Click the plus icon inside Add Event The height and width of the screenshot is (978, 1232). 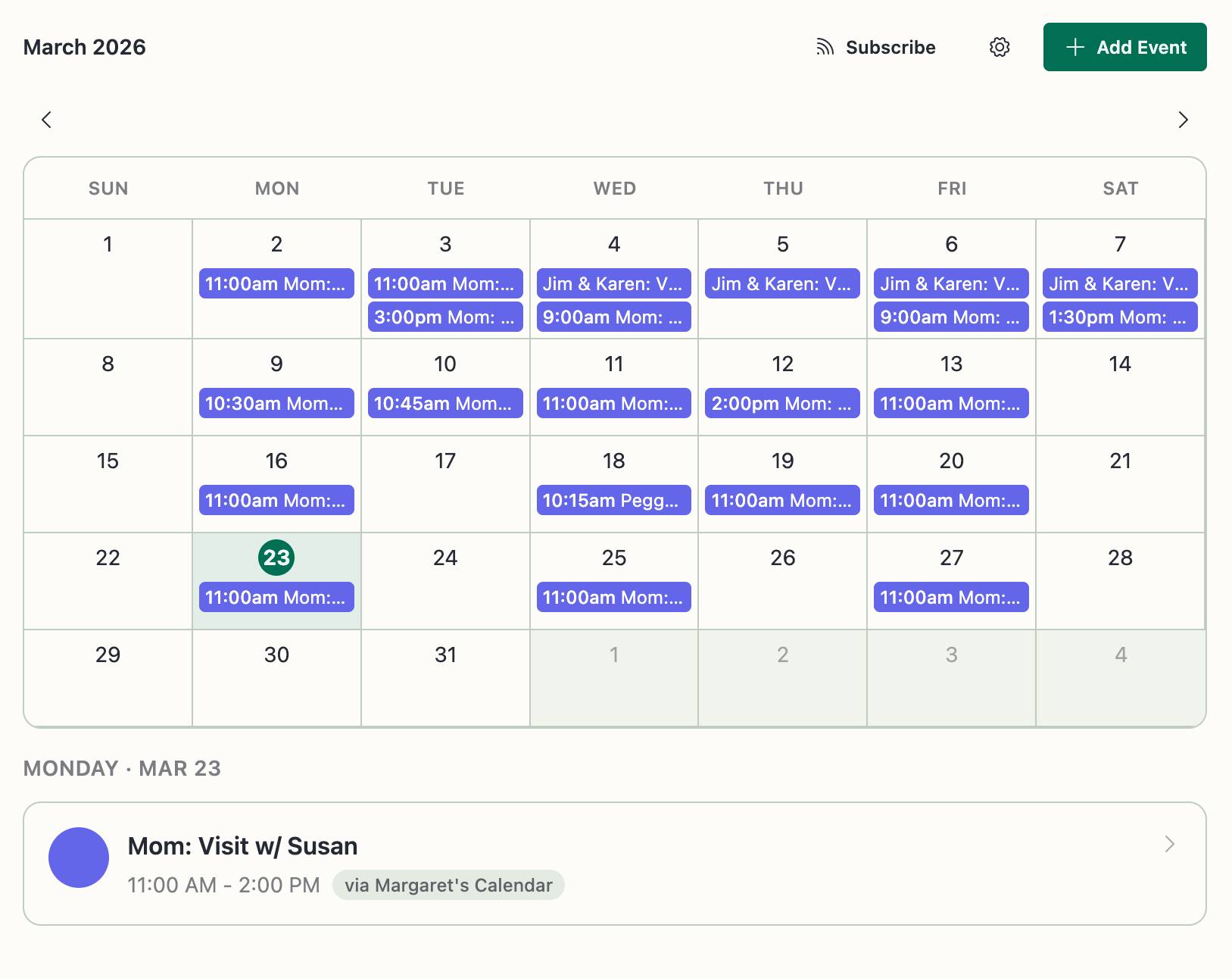pyautogui.click(x=1073, y=47)
